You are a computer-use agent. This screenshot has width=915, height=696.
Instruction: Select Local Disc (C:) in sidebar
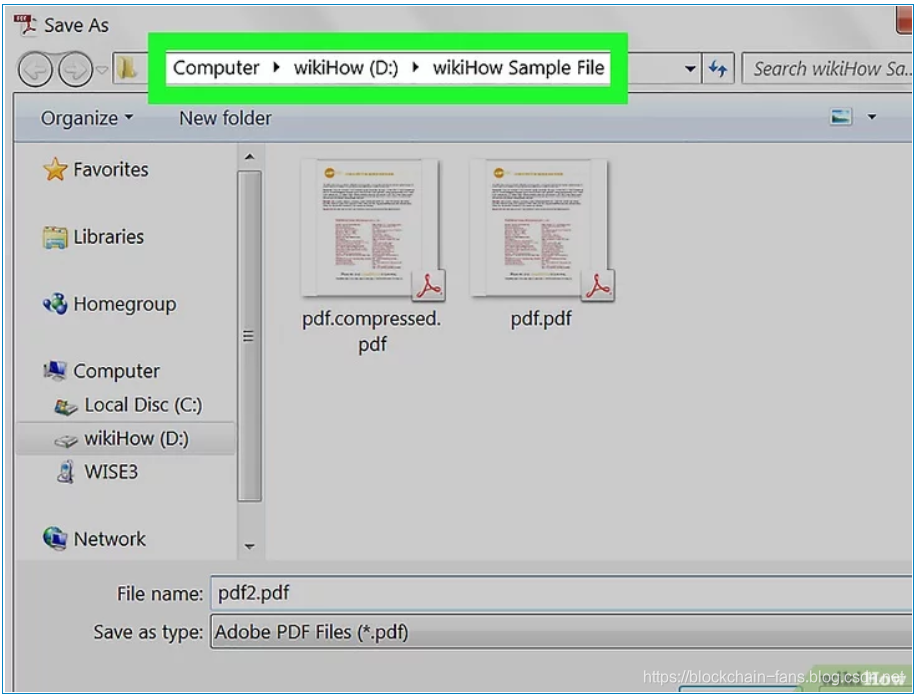point(143,405)
